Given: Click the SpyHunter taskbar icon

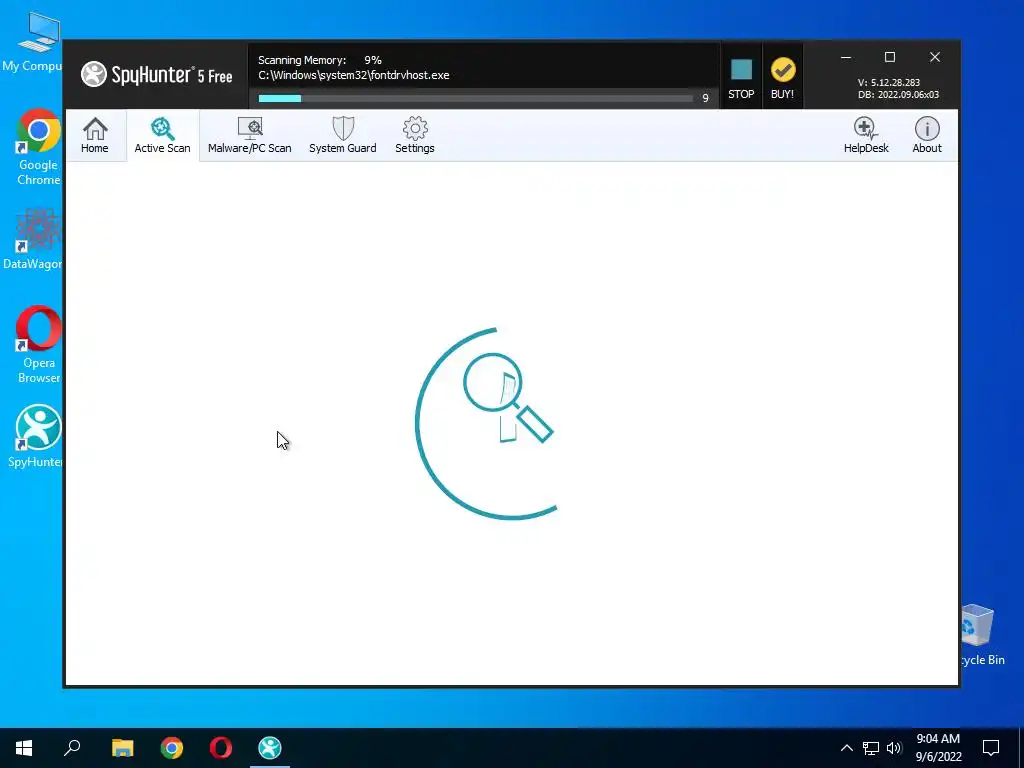Looking at the screenshot, I should tap(270, 748).
